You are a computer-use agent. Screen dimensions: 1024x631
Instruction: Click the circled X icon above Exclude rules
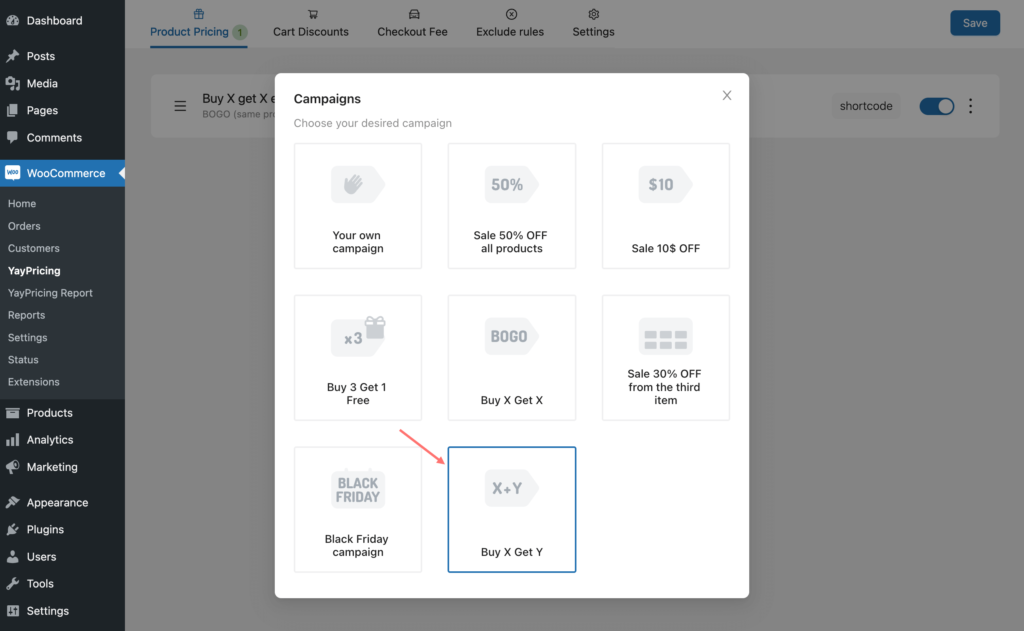511,14
